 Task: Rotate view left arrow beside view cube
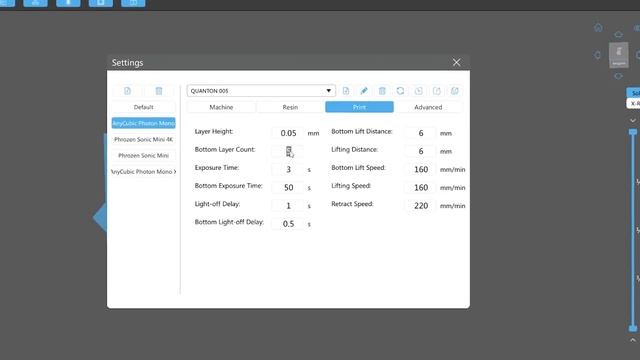[598, 55]
